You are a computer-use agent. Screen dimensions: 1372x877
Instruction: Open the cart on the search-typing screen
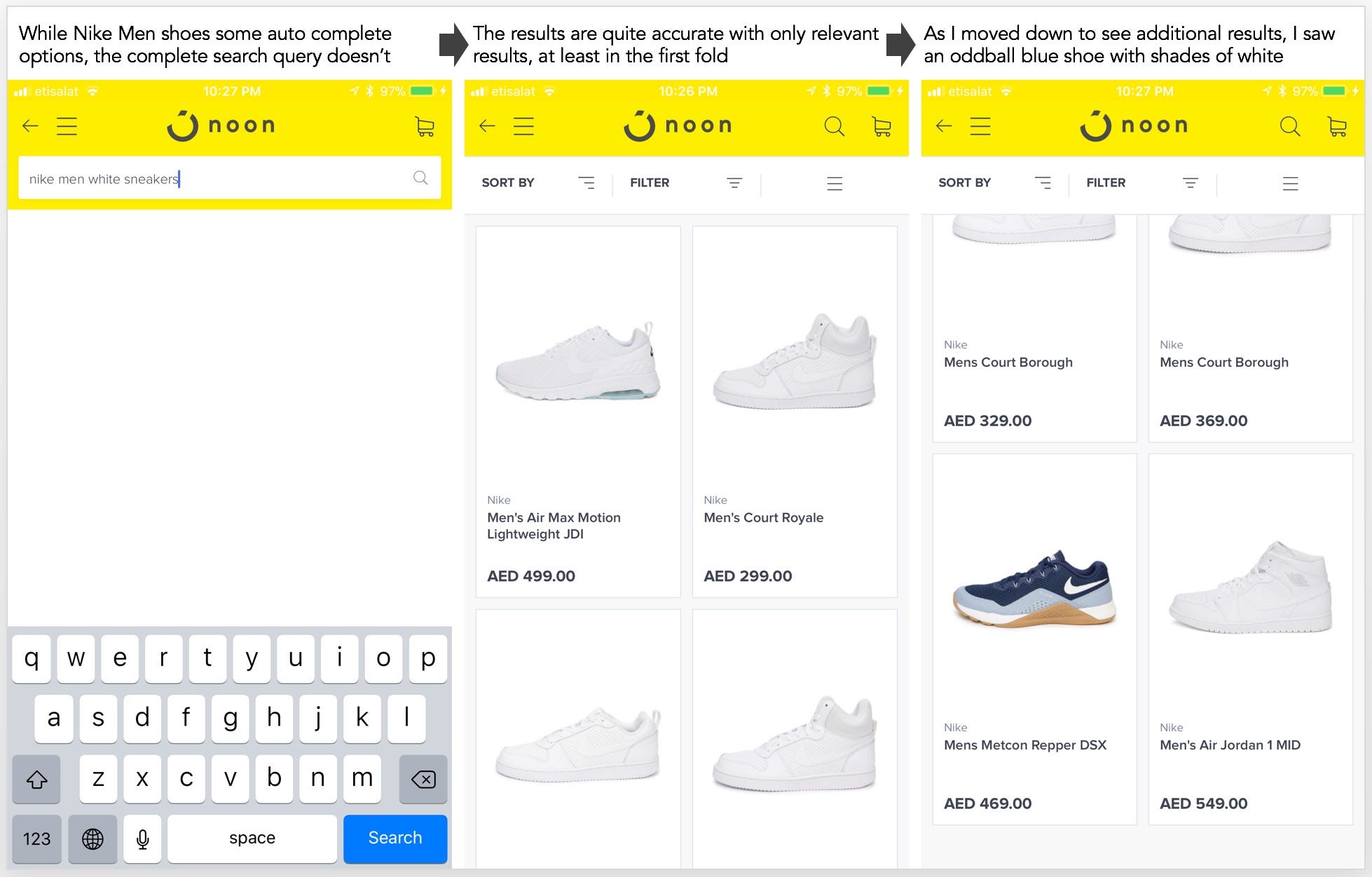tap(425, 126)
